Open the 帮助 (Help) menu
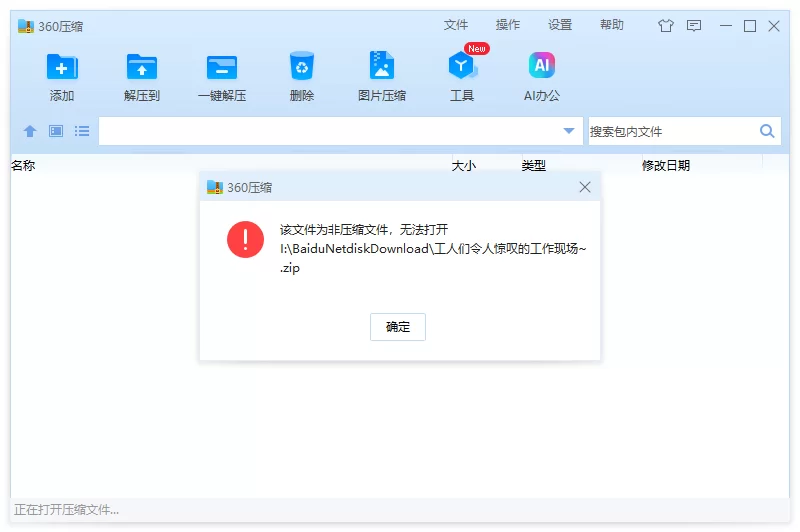The width and height of the screenshot is (800, 532). tap(612, 25)
